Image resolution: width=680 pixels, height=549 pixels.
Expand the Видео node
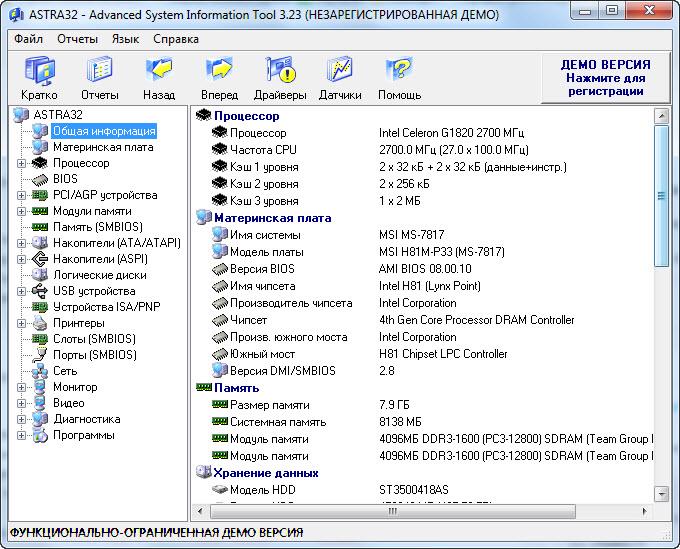(x=21, y=403)
